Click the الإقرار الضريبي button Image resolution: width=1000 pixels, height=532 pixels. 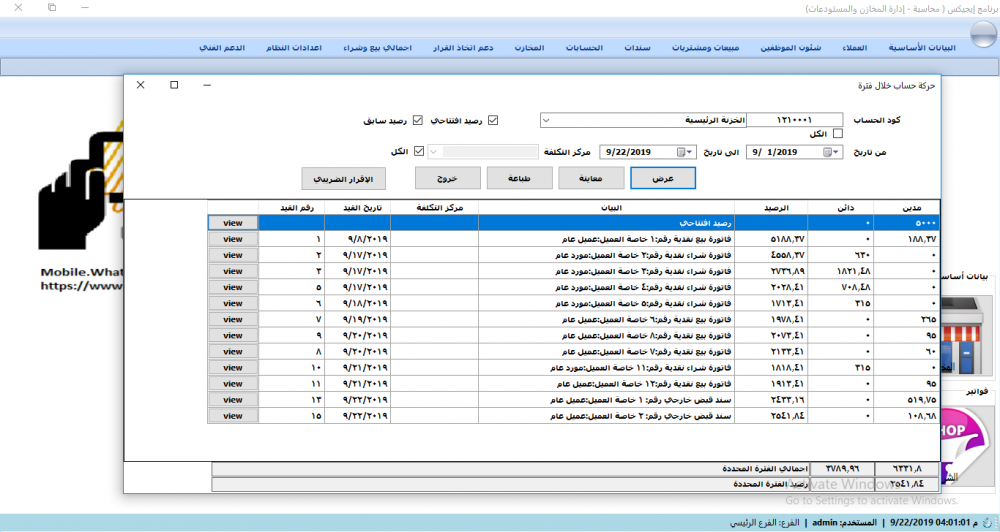coord(343,179)
